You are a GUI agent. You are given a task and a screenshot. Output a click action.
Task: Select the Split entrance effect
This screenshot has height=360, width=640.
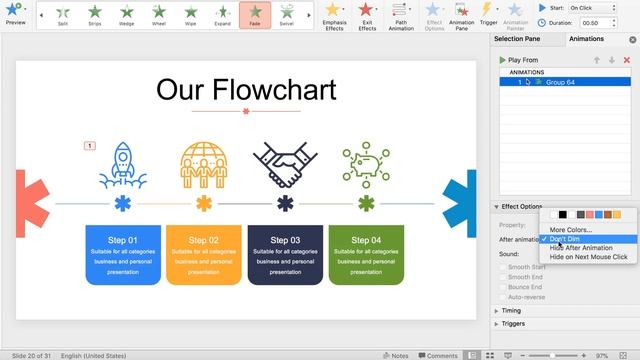click(63, 15)
